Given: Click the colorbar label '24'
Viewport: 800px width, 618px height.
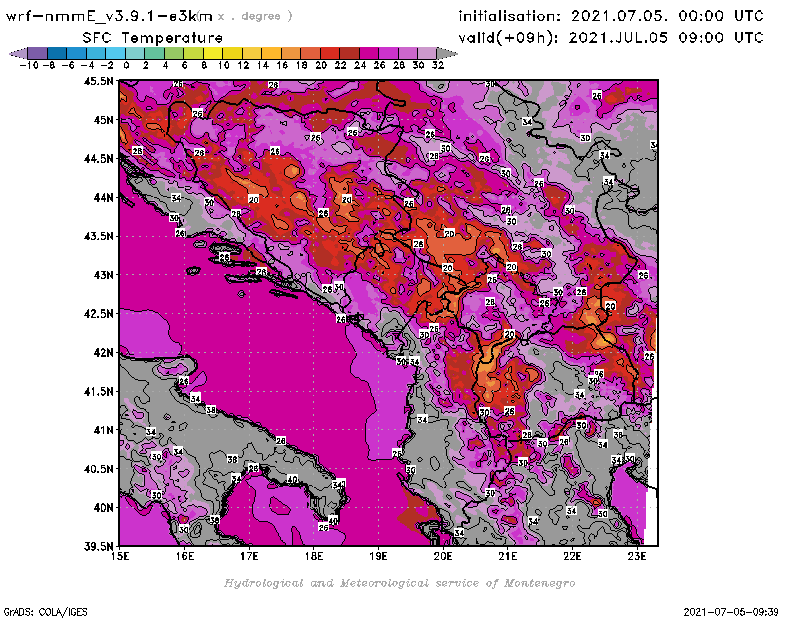Looking at the screenshot, I should 360,65.
